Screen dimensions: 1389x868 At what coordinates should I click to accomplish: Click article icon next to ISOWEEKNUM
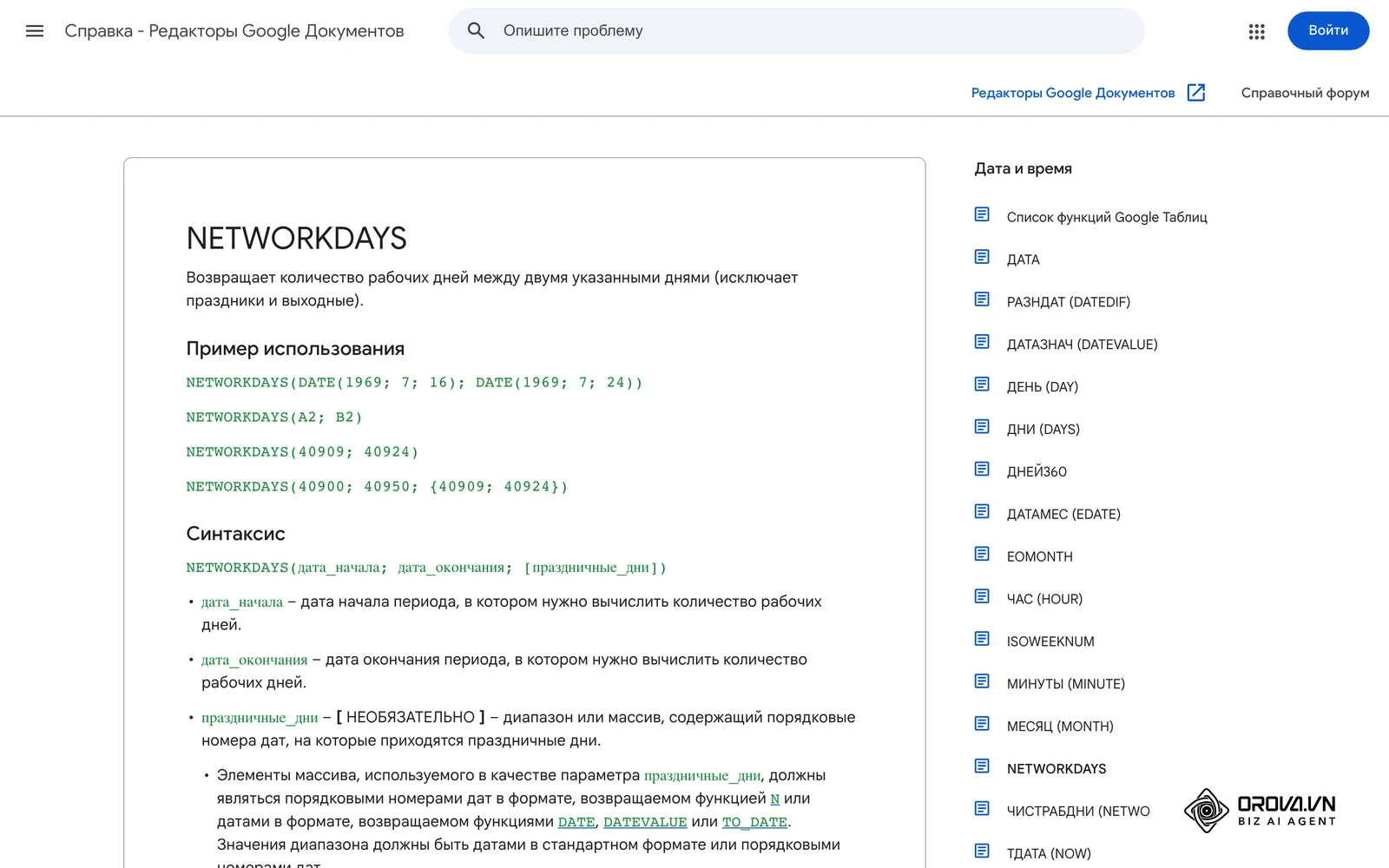pos(982,640)
